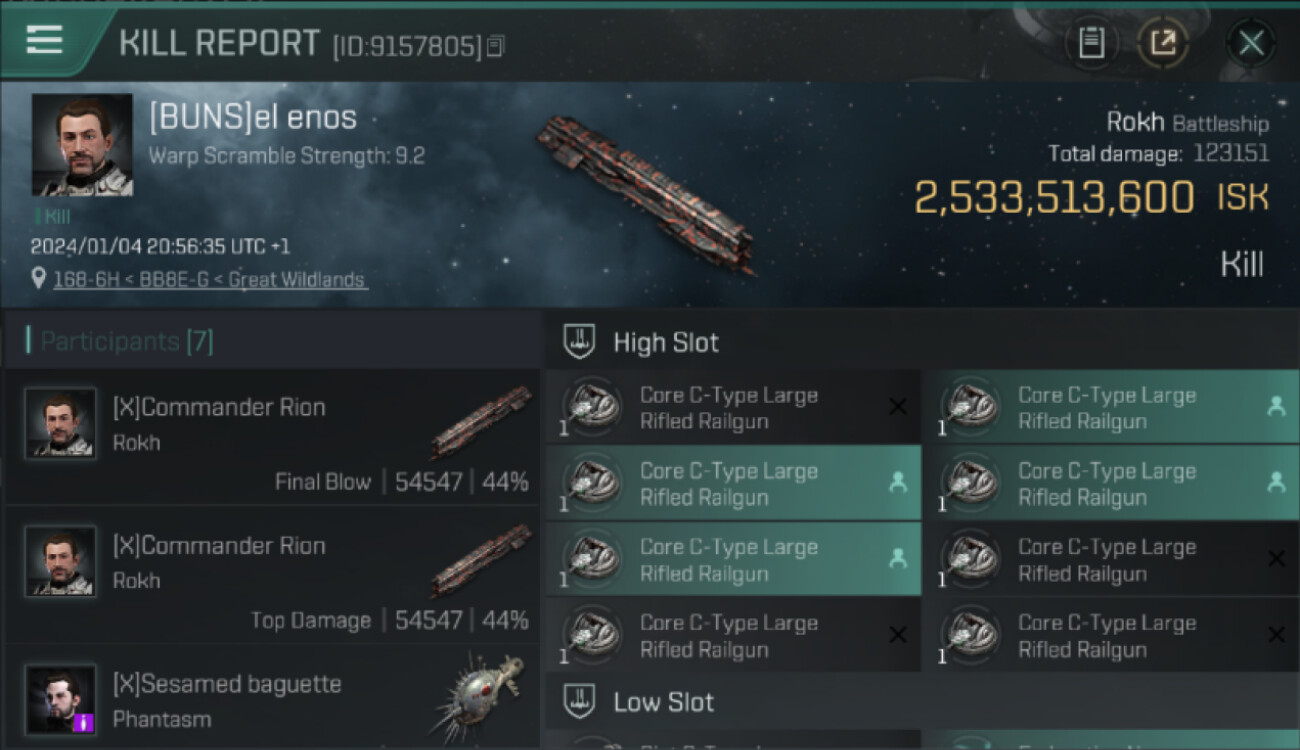Viewport: 1300px width, 750px height.
Task: Click Sesamed baguette pilot portrait
Action: click(x=61, y=700)
